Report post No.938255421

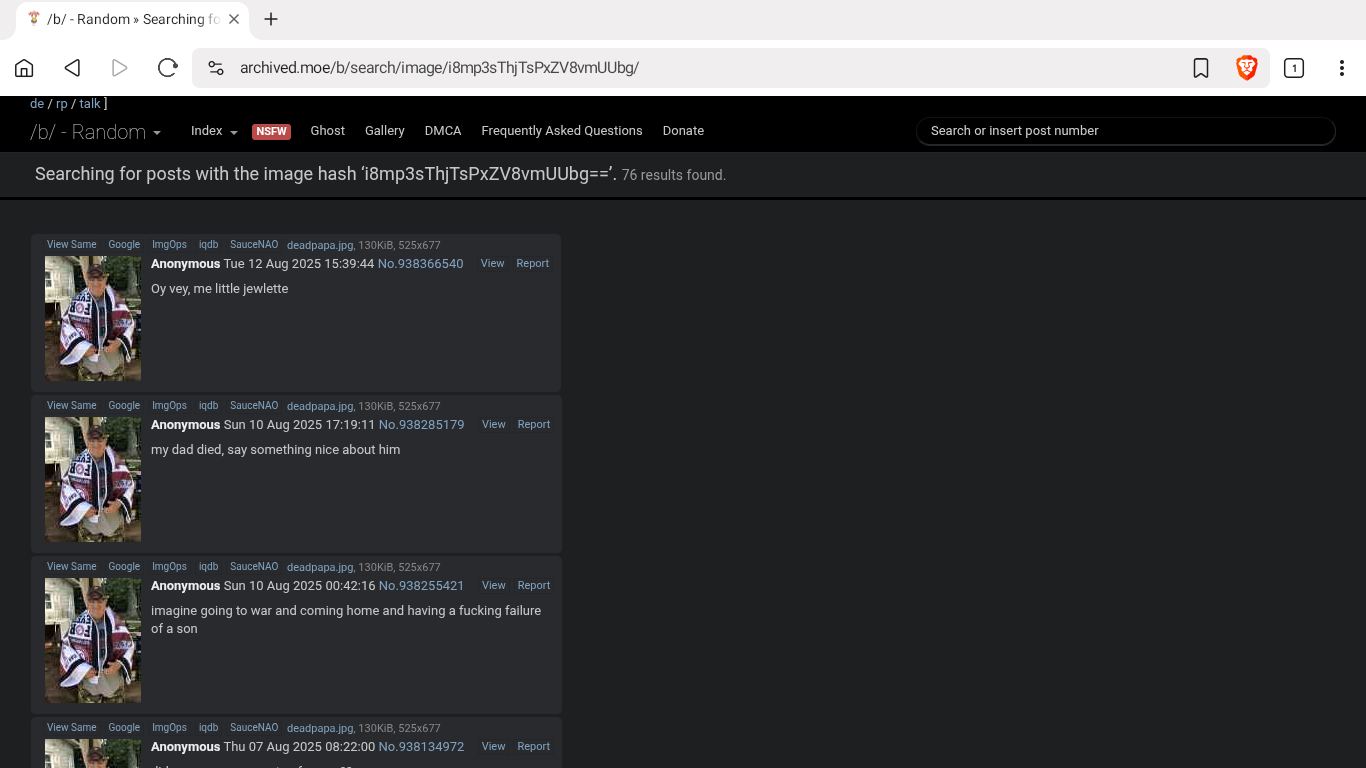533,586
